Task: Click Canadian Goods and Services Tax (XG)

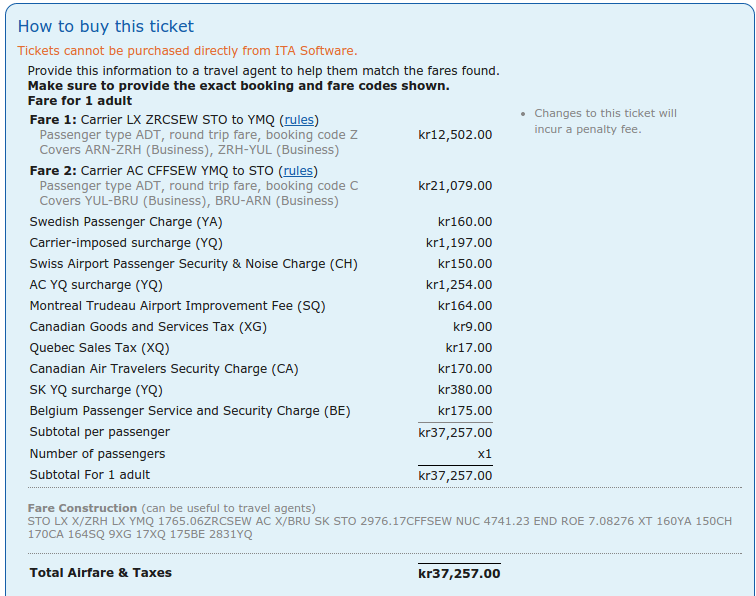Action: pos(148,327)
